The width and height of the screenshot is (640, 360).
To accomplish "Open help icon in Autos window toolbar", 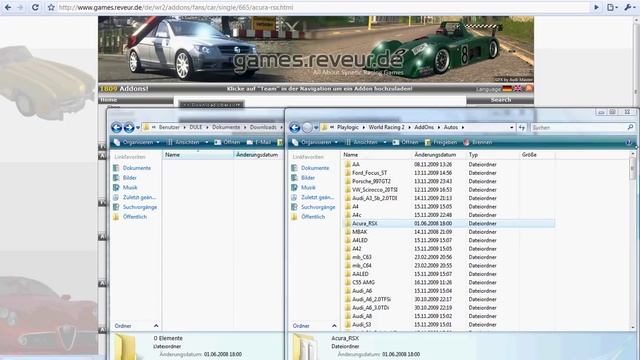I will pos(629,142).
